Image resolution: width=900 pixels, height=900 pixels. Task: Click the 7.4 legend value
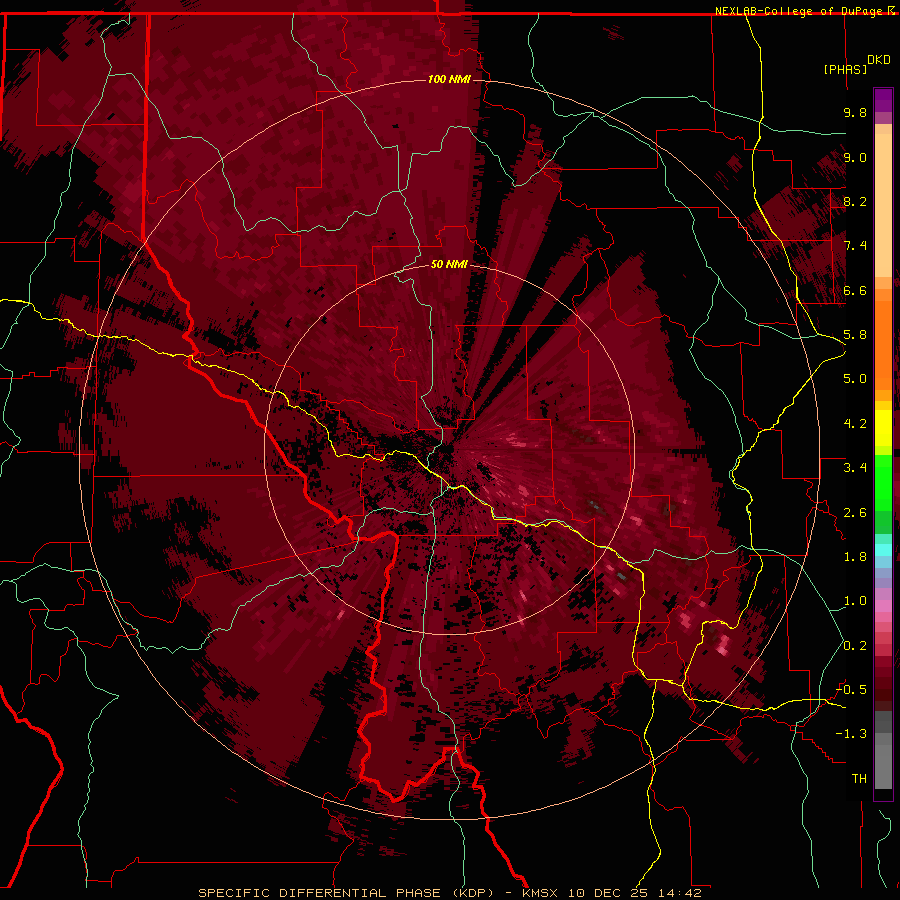coord(855,246)
